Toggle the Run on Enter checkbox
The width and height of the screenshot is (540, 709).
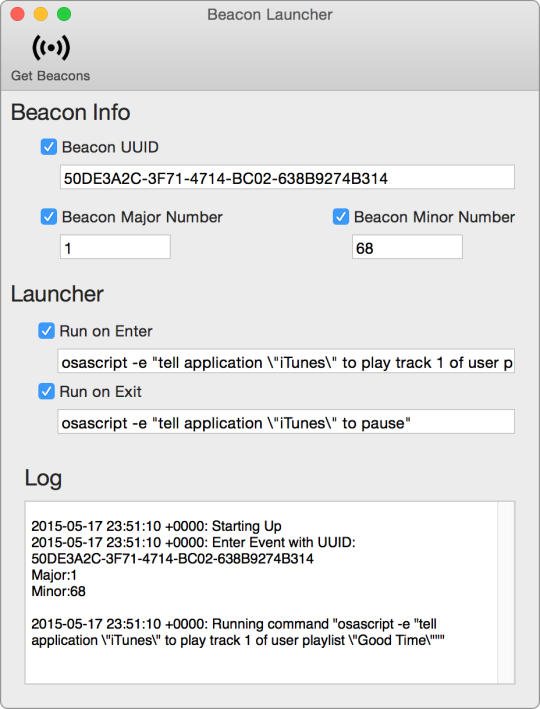[x=46, y=331]
